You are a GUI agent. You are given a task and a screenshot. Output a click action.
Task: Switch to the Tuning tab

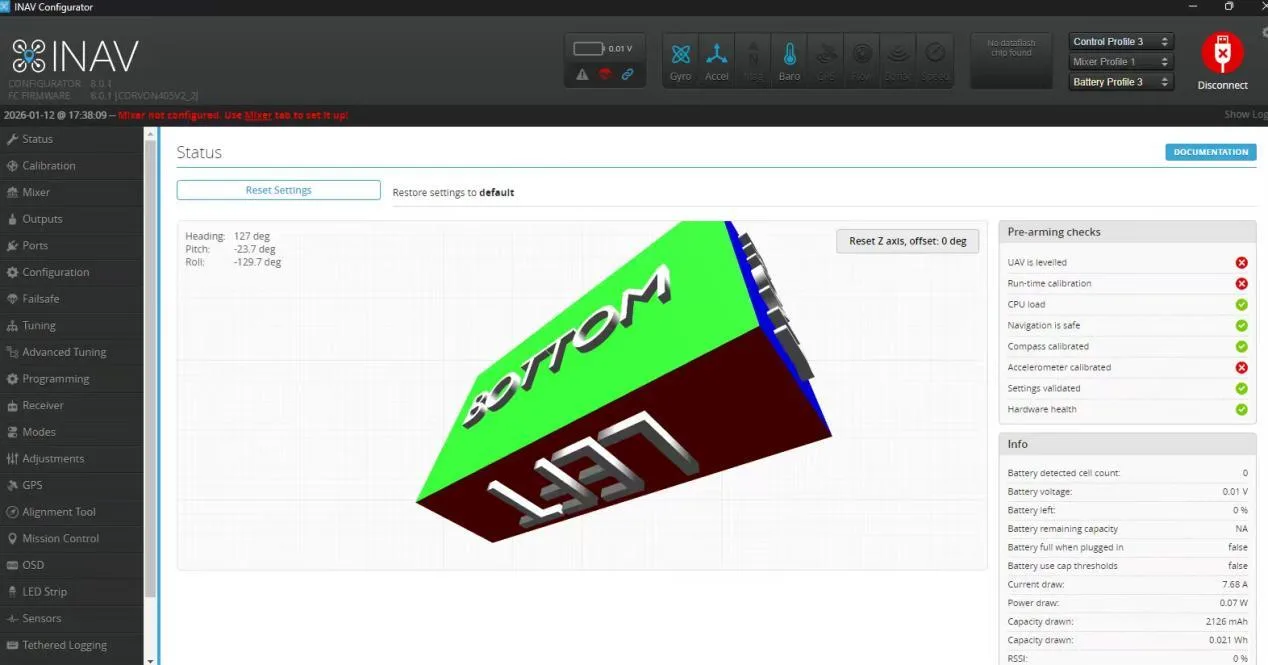[72, 326]
